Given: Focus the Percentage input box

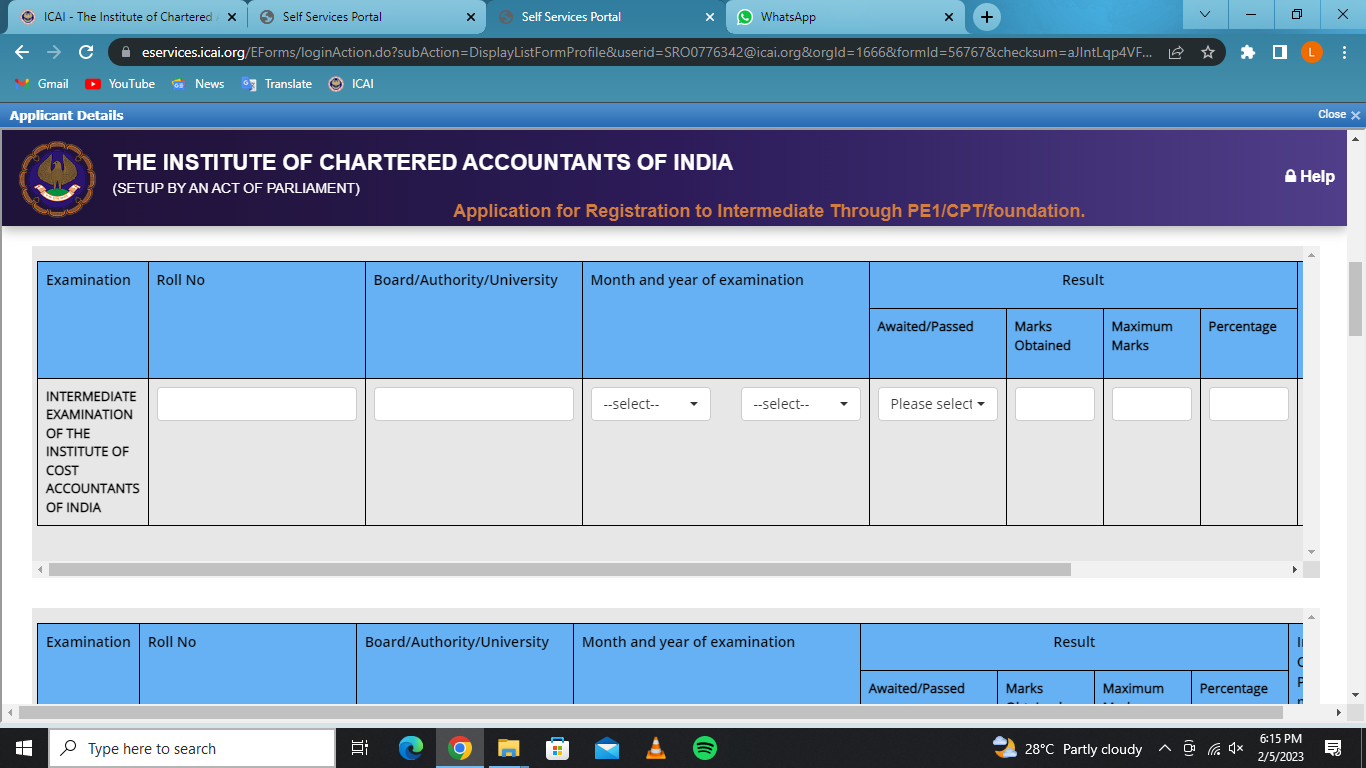Looking at the screenshot, I should pos(1249,404).
